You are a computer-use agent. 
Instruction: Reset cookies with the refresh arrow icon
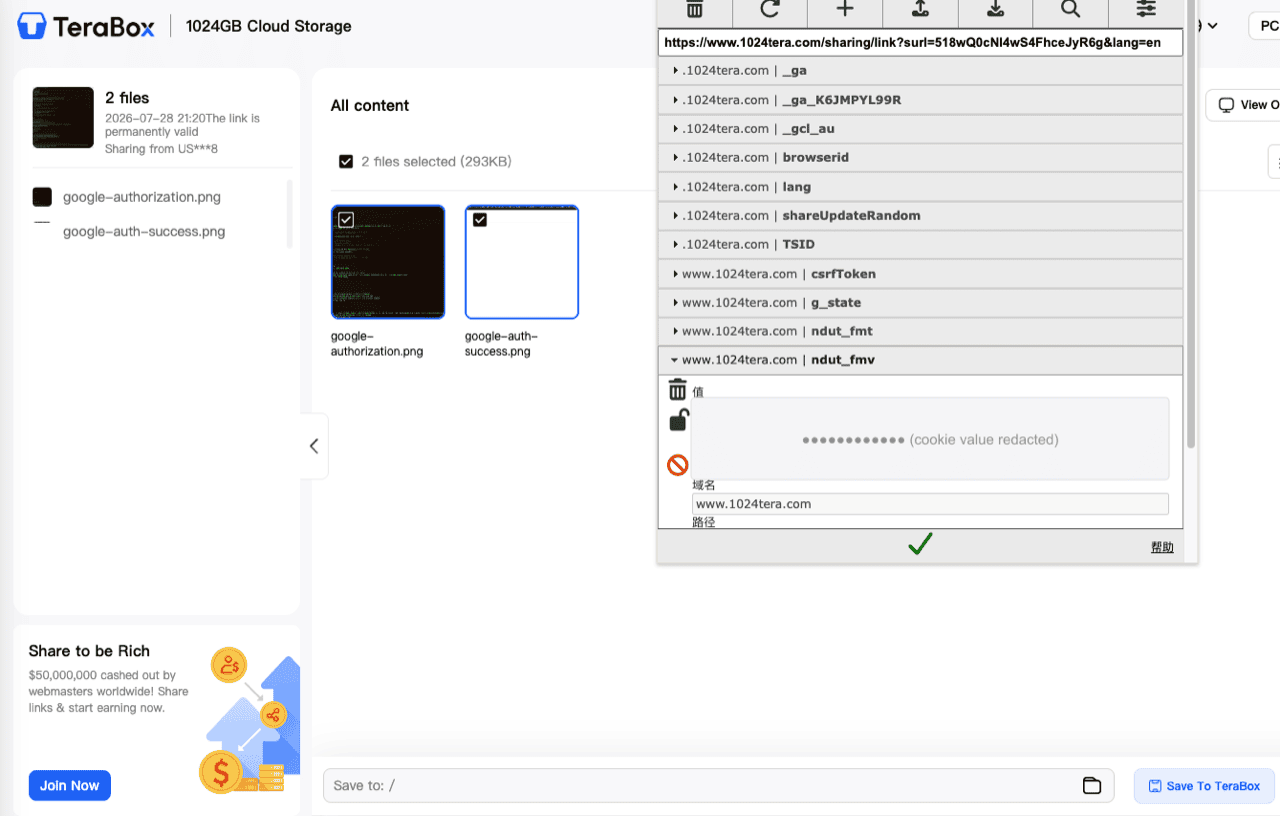coord(770,10)
